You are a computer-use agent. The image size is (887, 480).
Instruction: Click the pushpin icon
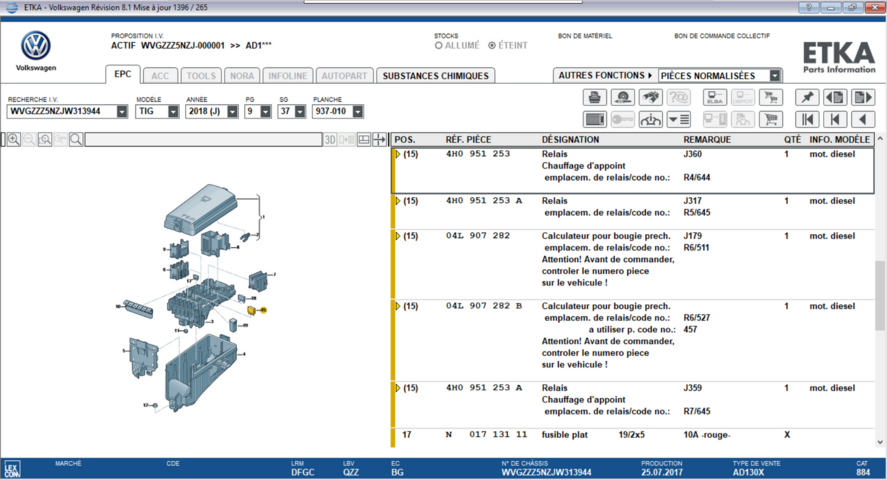point(807,97)
